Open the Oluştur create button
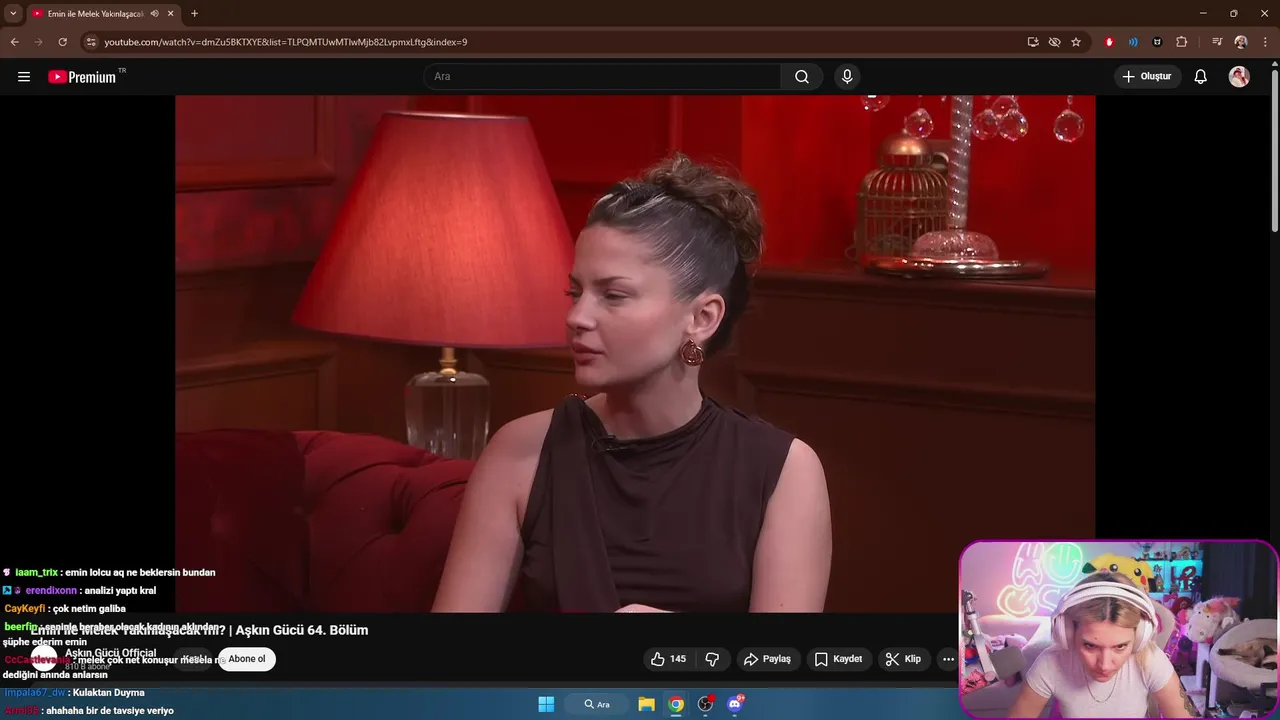 (1147, 77)
